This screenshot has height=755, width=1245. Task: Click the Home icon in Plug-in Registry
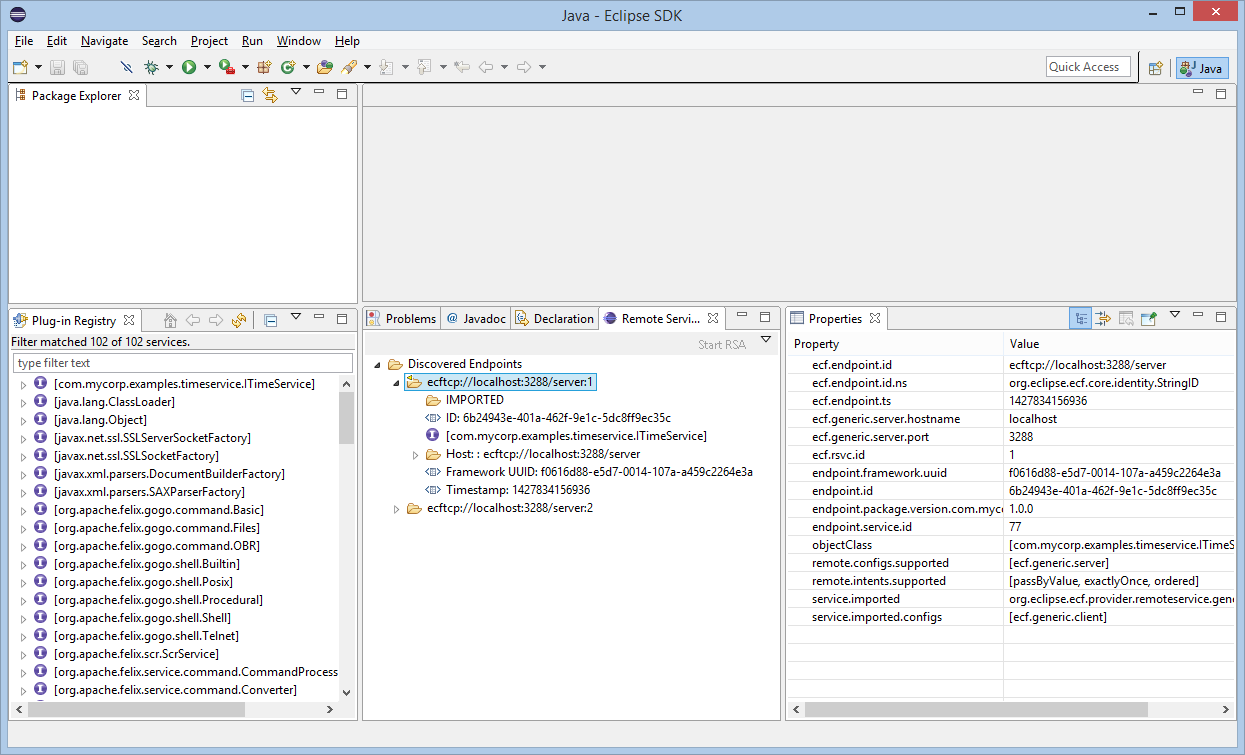coord(170,320)
